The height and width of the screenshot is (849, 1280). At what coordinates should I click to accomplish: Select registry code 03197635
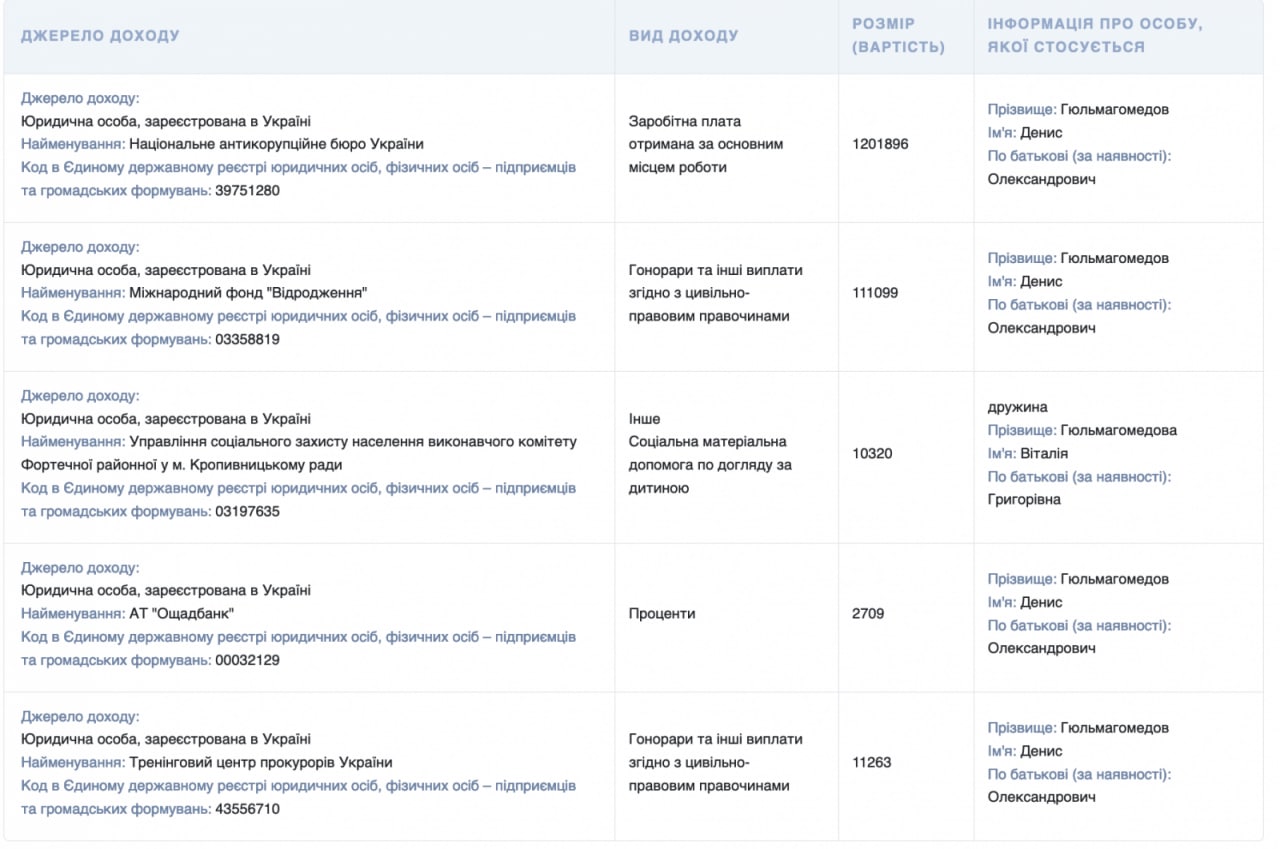tap(247, 511)
